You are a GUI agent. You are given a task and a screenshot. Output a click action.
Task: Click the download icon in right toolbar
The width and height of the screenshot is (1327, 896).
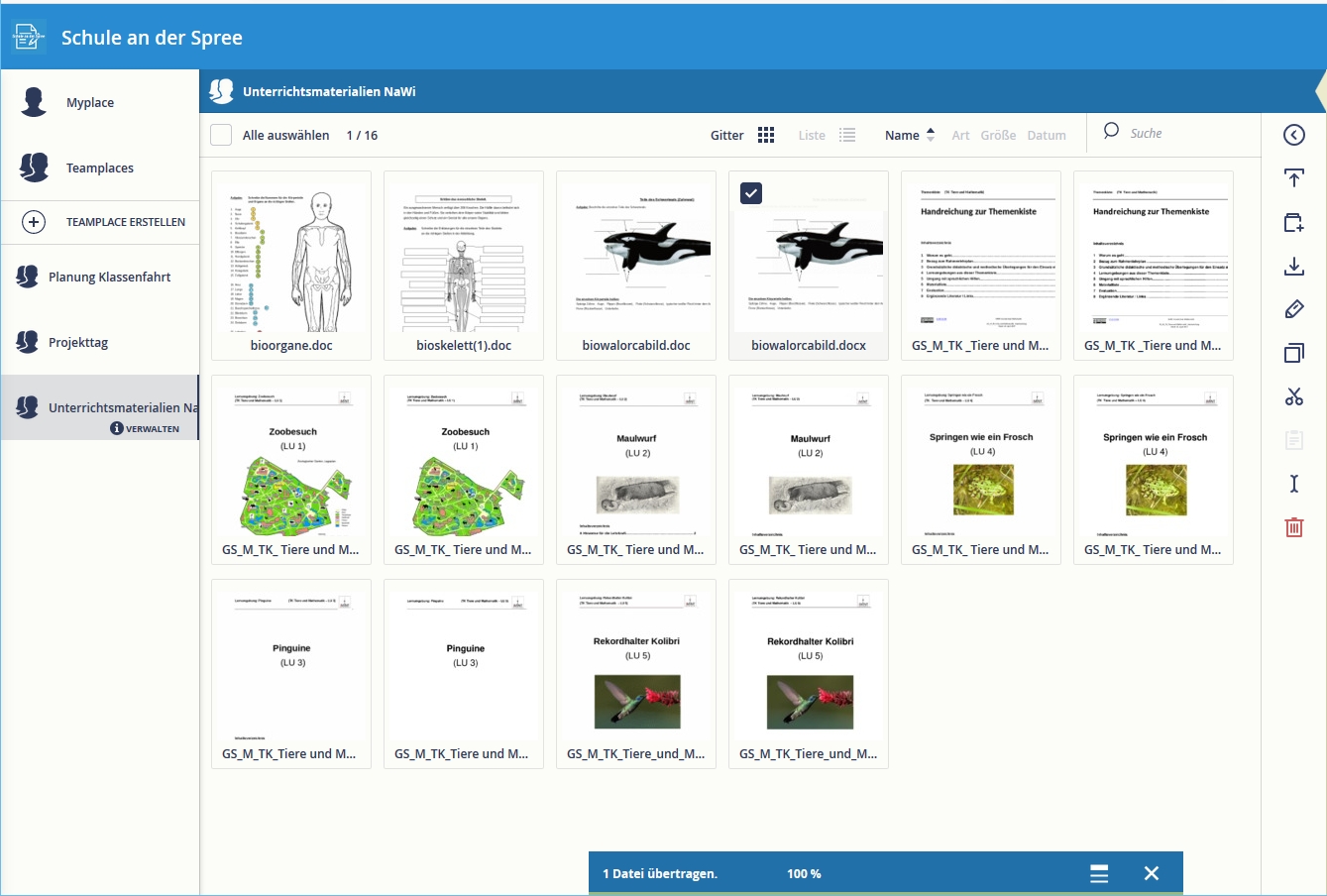(x=1293, y=266)
